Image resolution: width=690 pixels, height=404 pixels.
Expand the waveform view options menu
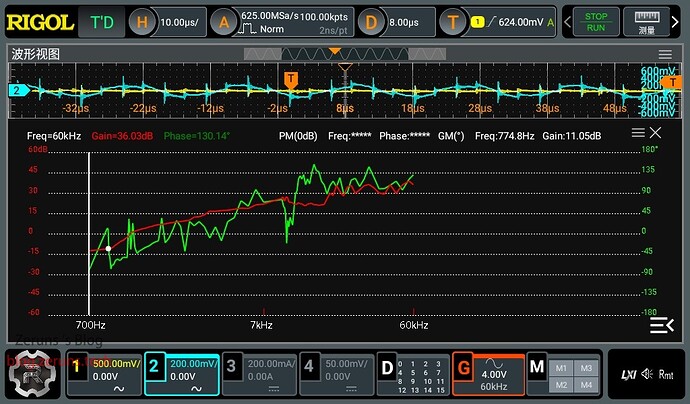(665, 55)
